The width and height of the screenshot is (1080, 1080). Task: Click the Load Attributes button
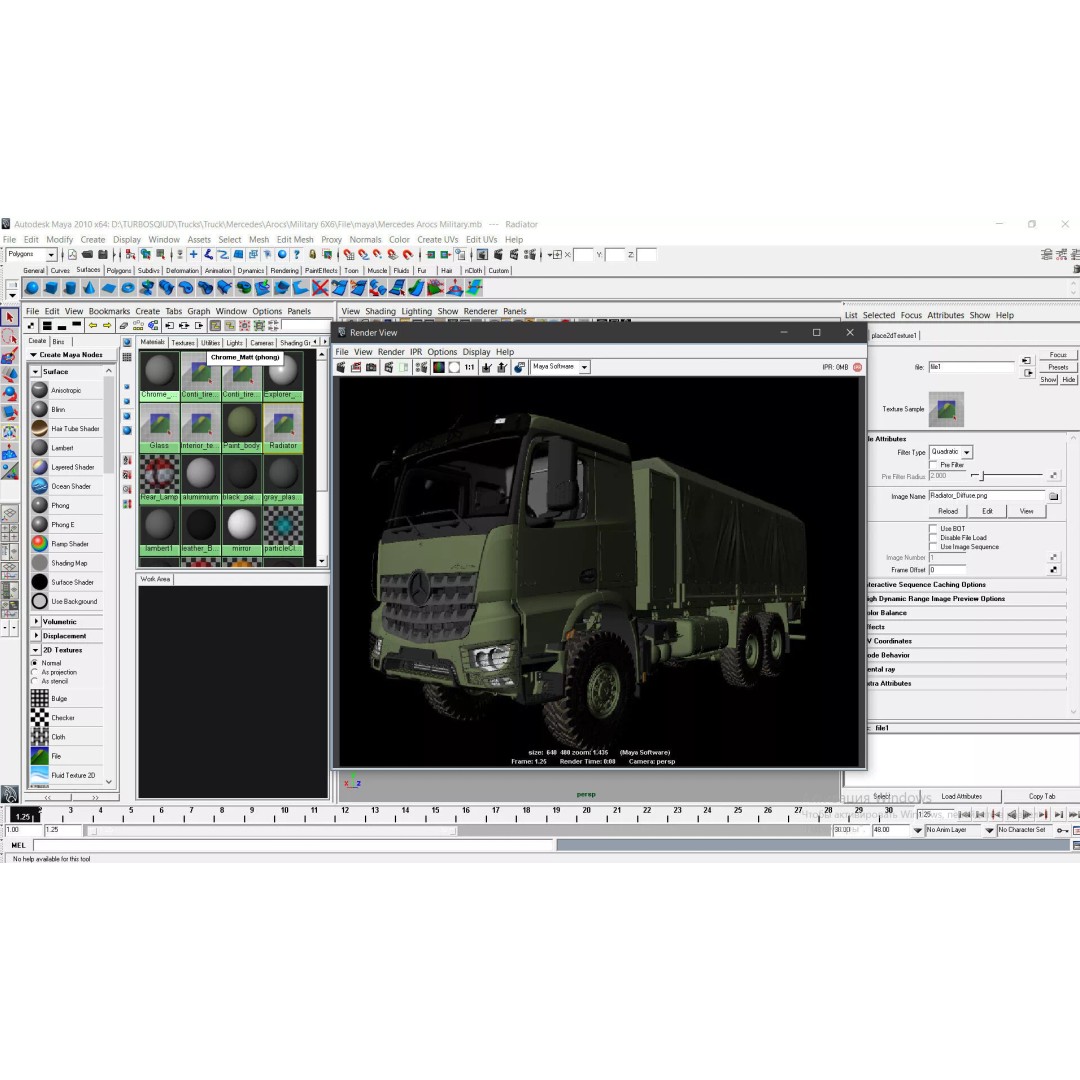[962, 796]
